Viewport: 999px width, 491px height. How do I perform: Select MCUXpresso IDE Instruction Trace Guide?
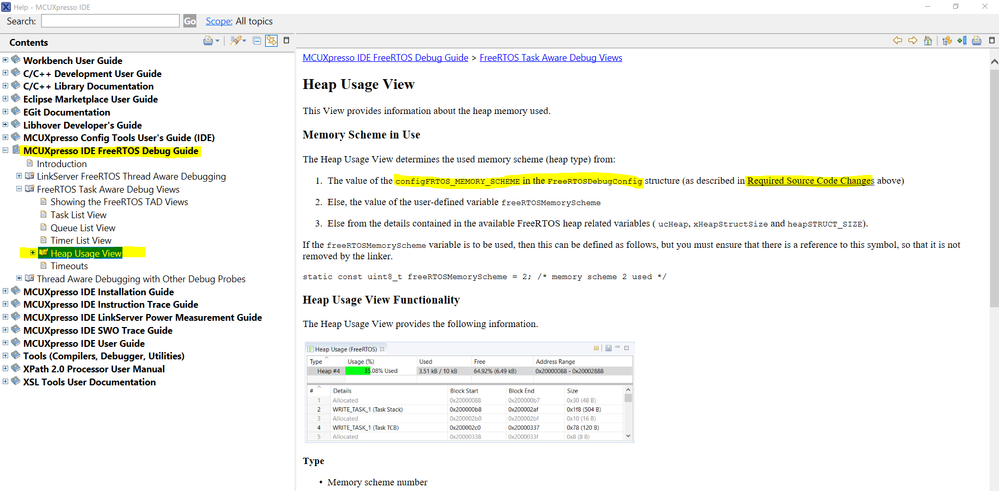pyautogui.click(x=110, y=304)
